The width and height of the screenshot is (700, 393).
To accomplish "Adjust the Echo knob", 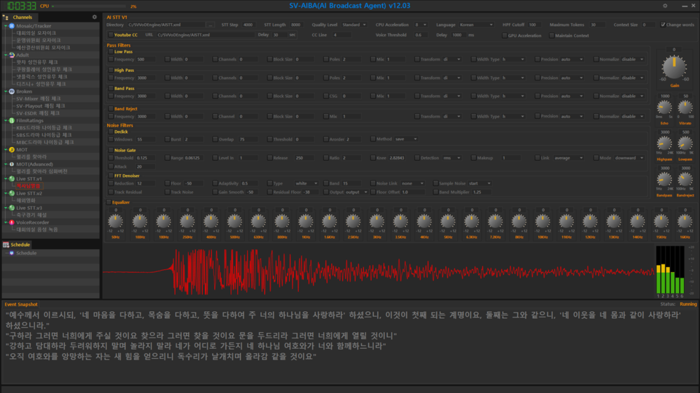I will click(664, 107).
